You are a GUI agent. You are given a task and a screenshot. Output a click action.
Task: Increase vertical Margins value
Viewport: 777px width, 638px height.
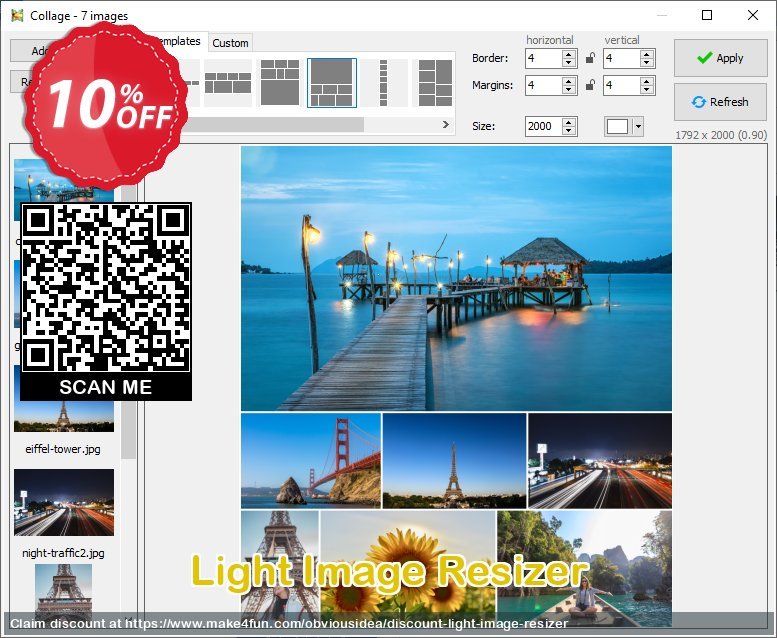(x=646, y=81)
